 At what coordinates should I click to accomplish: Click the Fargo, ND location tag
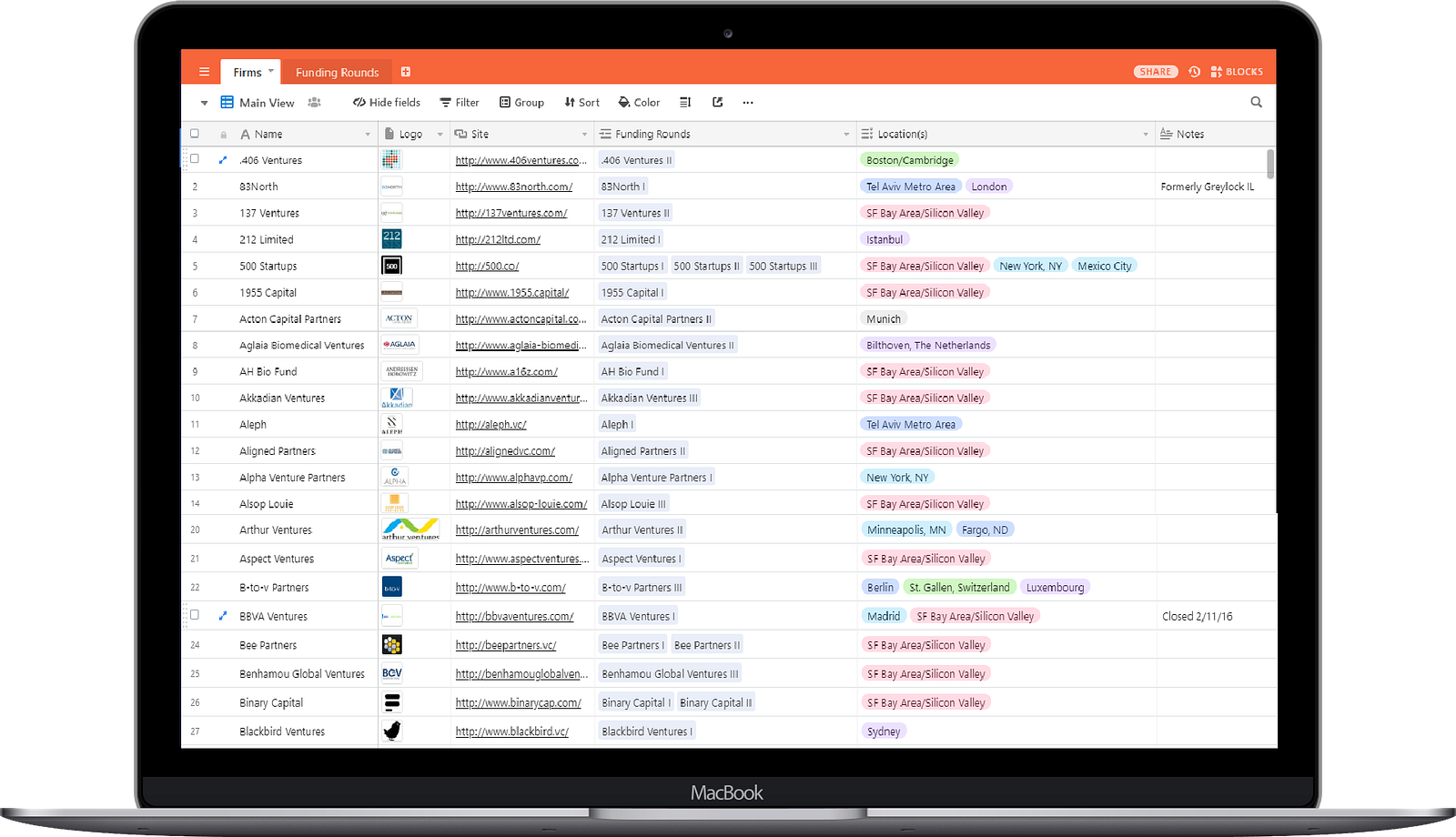click(x=986, y=530)
